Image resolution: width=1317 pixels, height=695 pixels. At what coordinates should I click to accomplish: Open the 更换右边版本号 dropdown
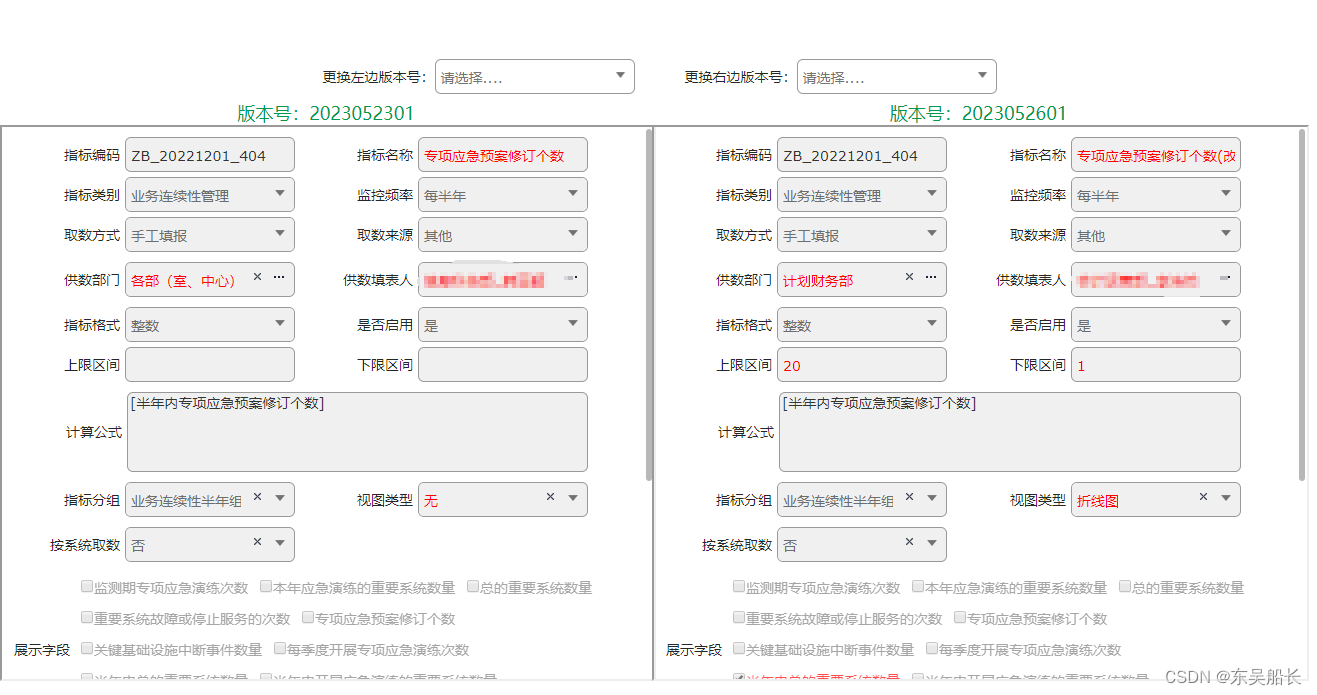896,76
